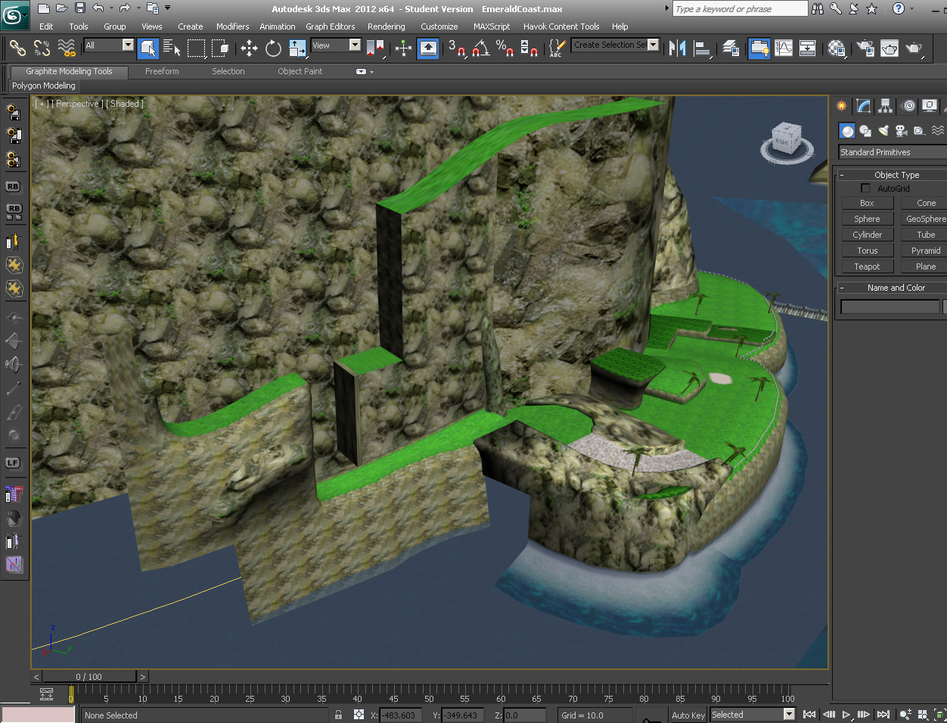Click the Use Pivot Point Center tool

(x=376, y=48)
